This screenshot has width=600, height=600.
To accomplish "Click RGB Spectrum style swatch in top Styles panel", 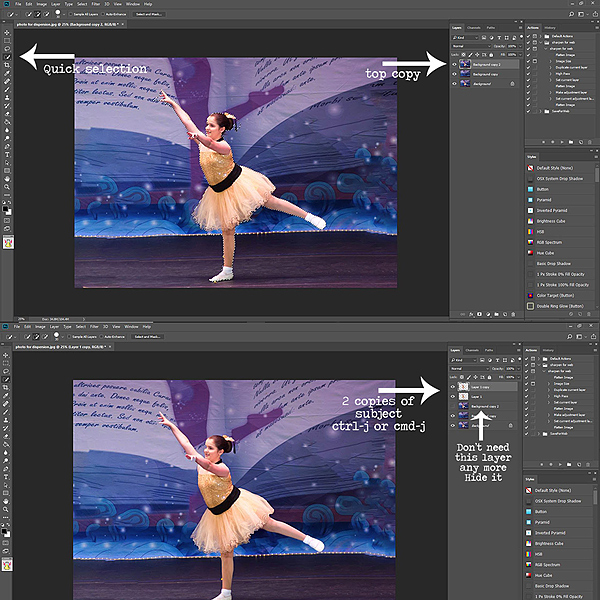I will pyautogui.click(x=530, y=242).
